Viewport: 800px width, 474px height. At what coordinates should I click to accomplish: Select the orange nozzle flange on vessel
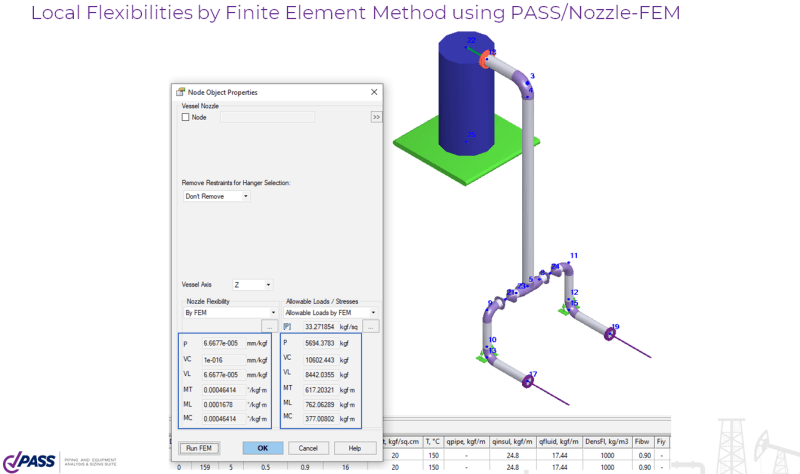484,60
